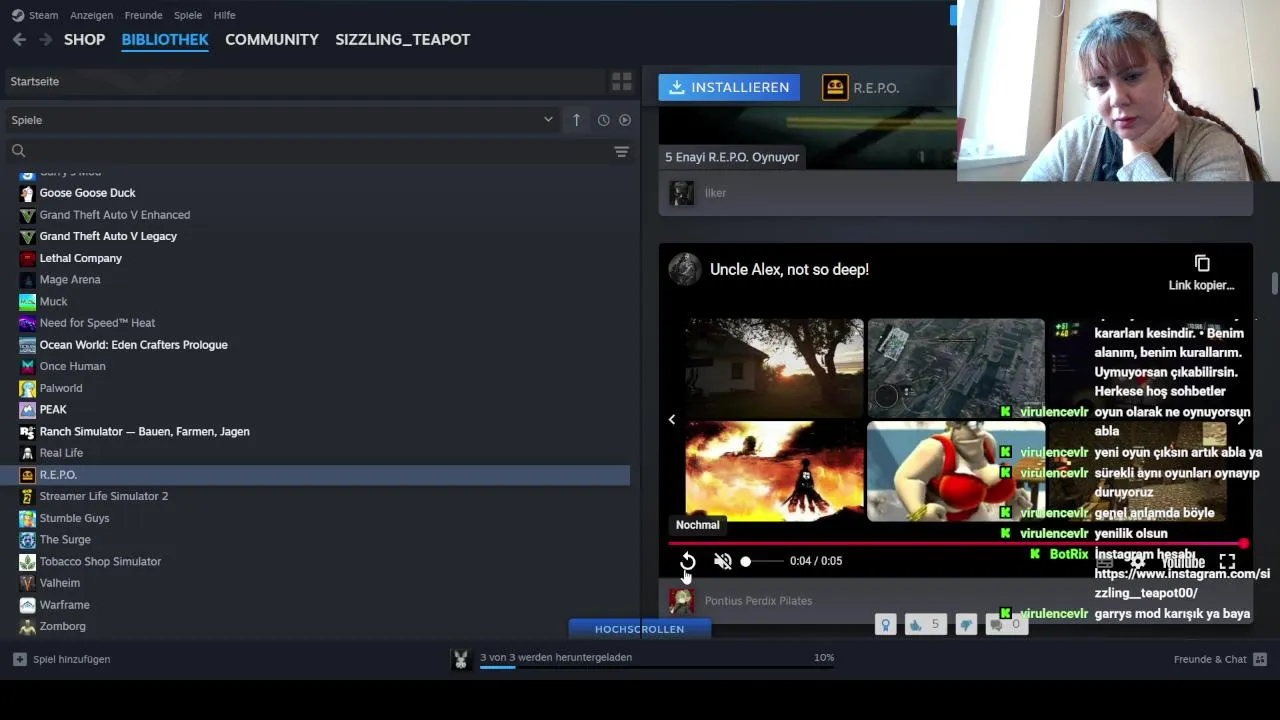Expand the Spiele filter dropdown
Image resolution: width=1280 pixels, height=720 pixels.
(x=281, y=120)
